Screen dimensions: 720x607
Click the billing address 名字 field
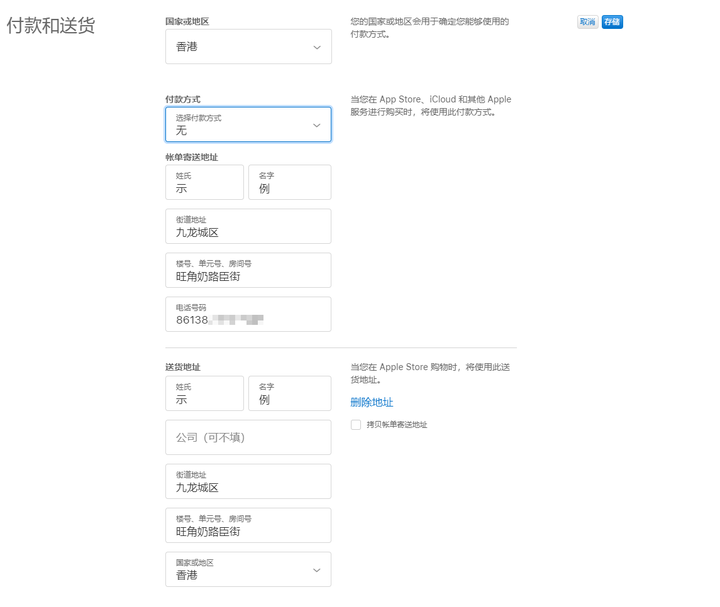pyautogui.click(x=290, y=182)
